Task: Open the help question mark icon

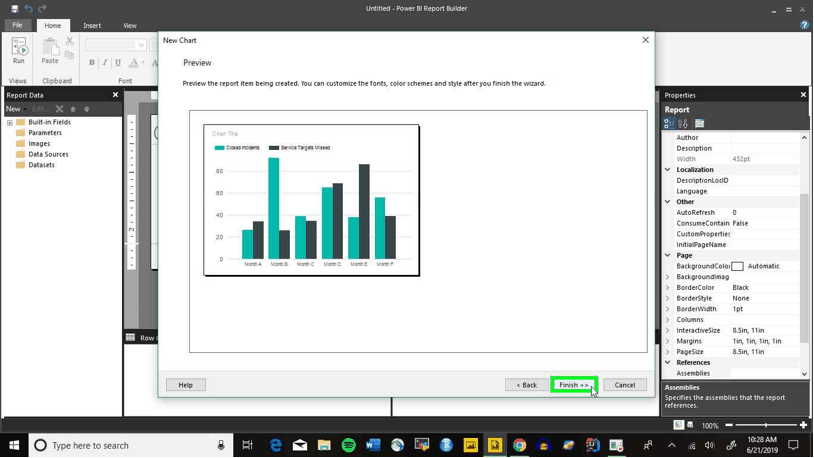Action: coord(805,25)
